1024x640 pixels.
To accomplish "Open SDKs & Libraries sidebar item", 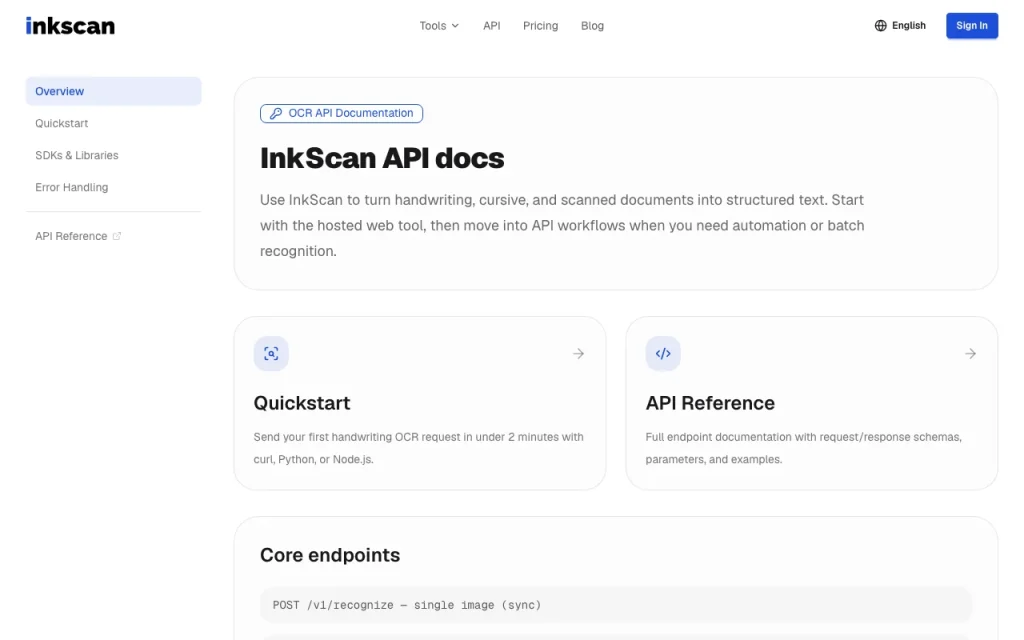I will click(x=114, y=155).
